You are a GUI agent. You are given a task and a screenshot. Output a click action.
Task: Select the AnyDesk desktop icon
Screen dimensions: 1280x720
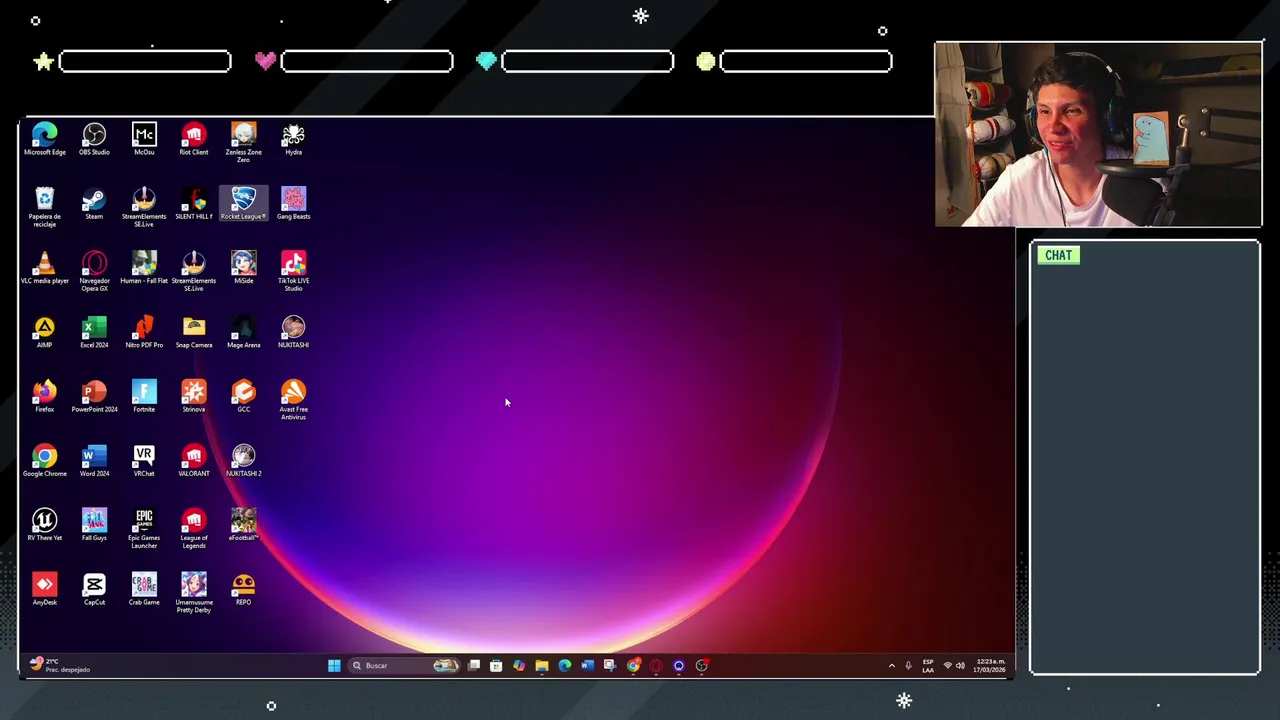tap(44, 589)
